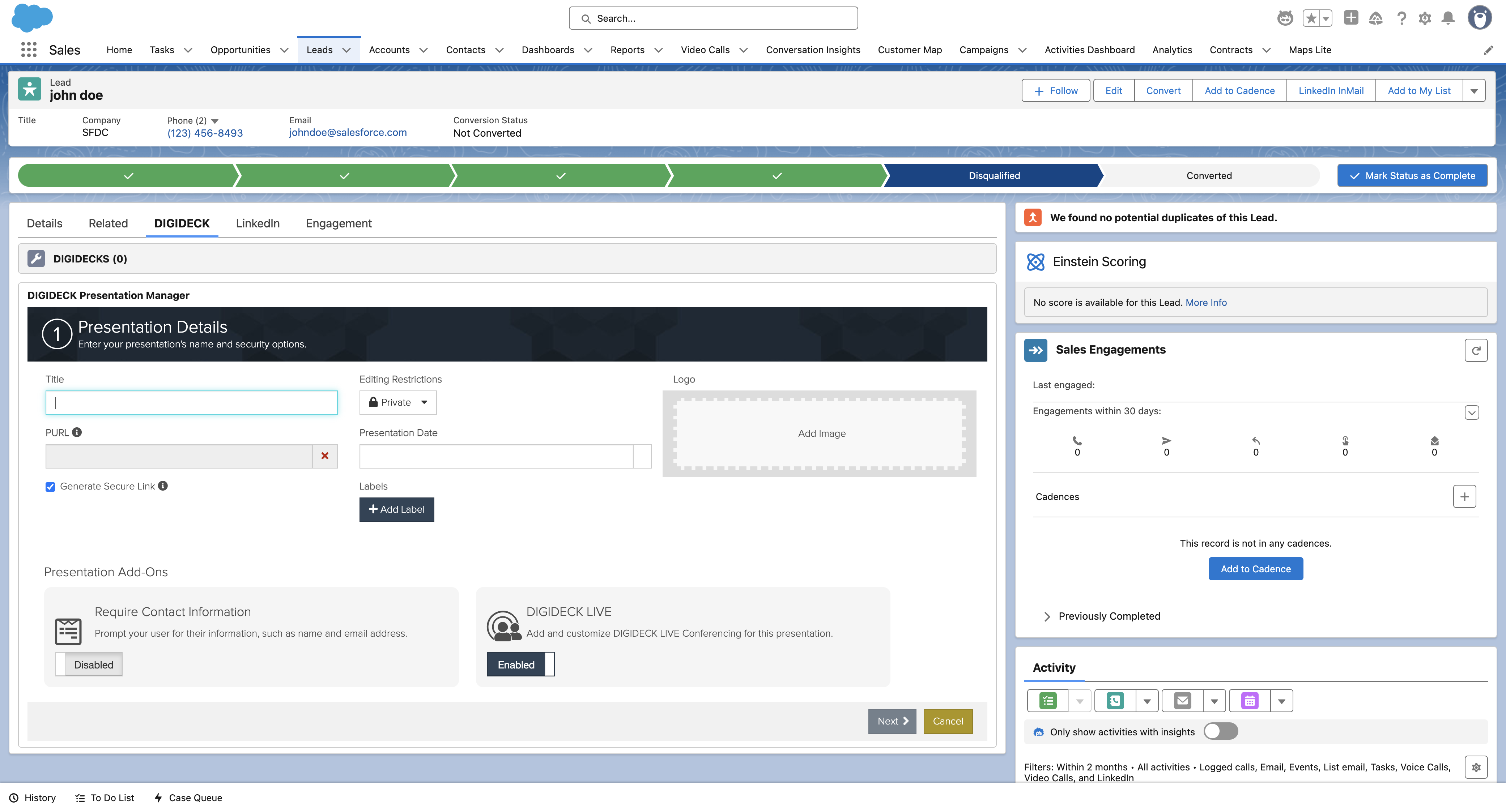Select the first completed path stage
Viewport: 1506px width, 812px height.
click(x=129, y=175)
